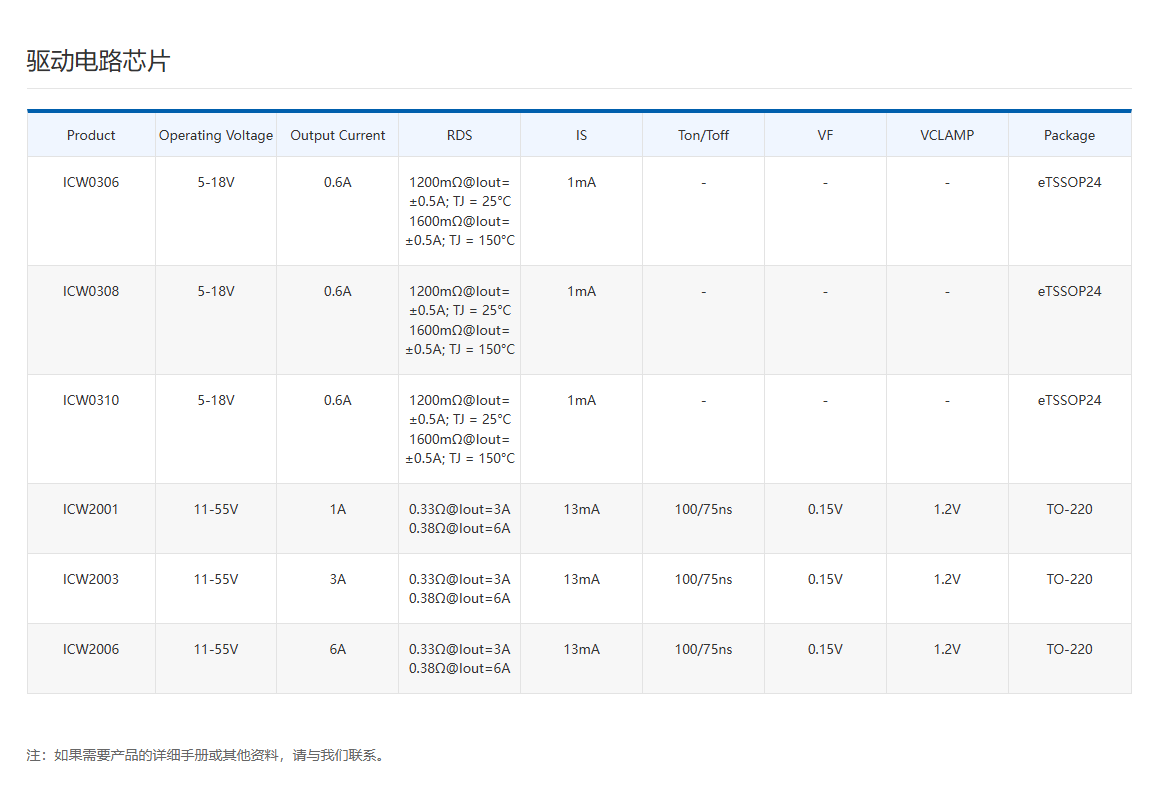
Task: Click the 6A output current cell
Action: [337, 649]
